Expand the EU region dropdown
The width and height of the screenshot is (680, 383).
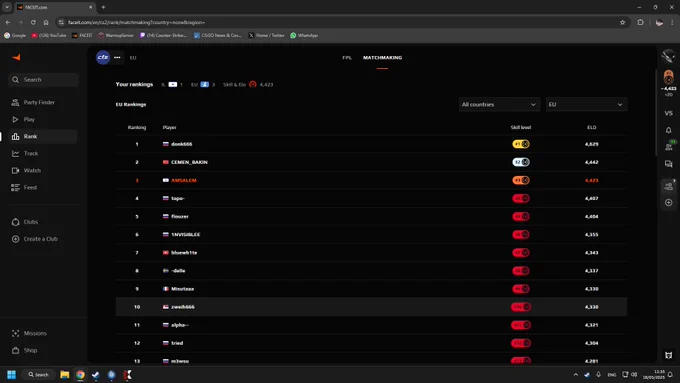(586, 105)
